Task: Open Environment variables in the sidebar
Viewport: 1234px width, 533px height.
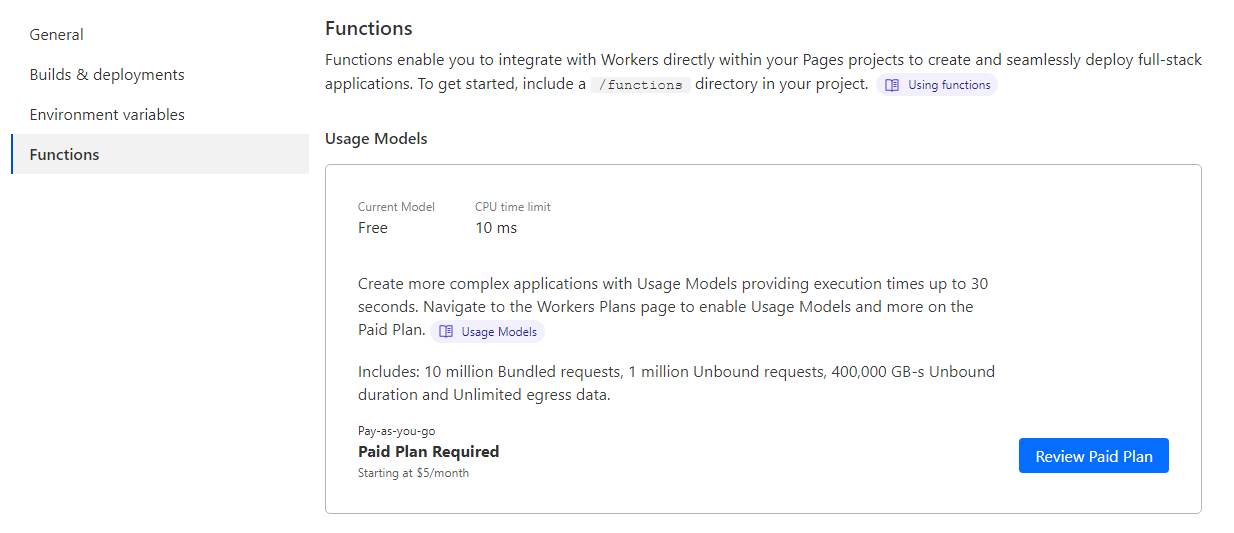Action: tap(107, 115)
